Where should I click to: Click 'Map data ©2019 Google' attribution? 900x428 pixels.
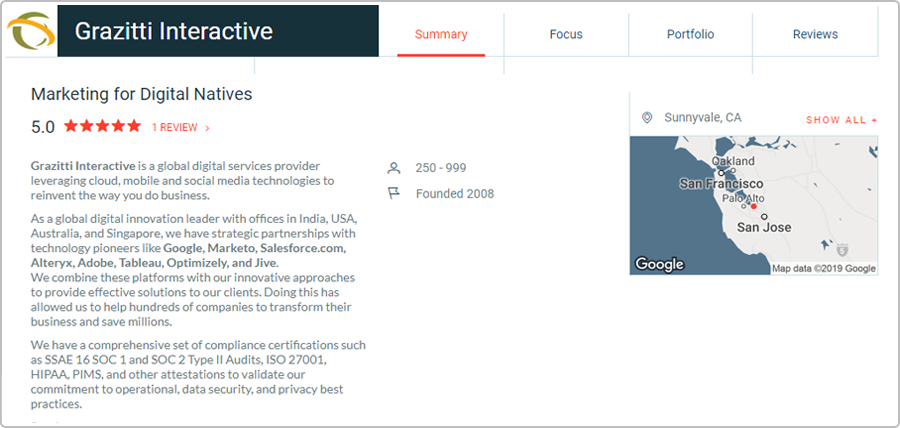[824, 269]
